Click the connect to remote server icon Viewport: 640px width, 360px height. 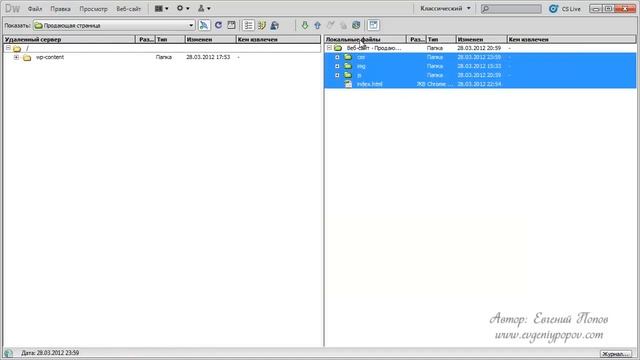tap(204, 25)
